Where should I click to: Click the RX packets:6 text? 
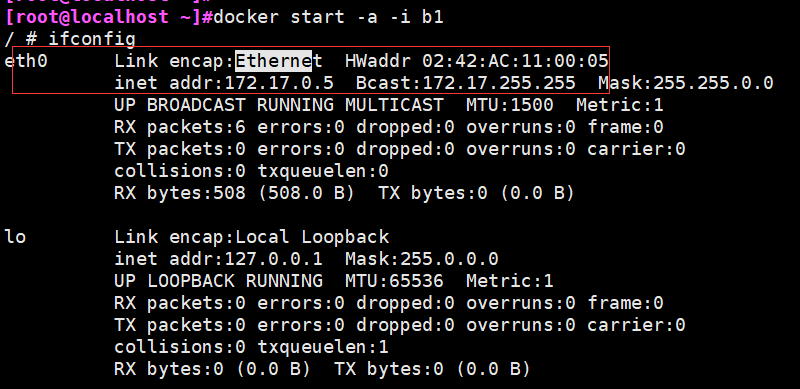pyautogui.click(x=180, y=127)
